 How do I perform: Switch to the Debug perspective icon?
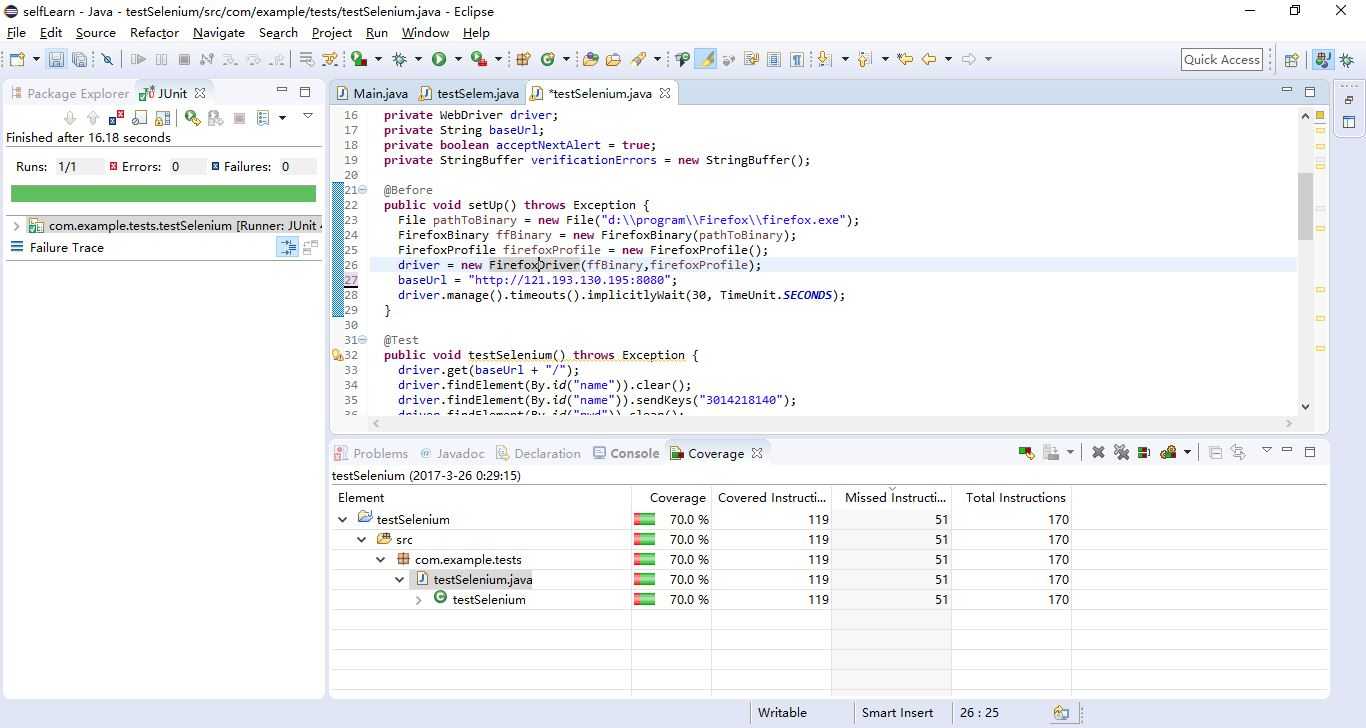click(x=1347, y=60)
